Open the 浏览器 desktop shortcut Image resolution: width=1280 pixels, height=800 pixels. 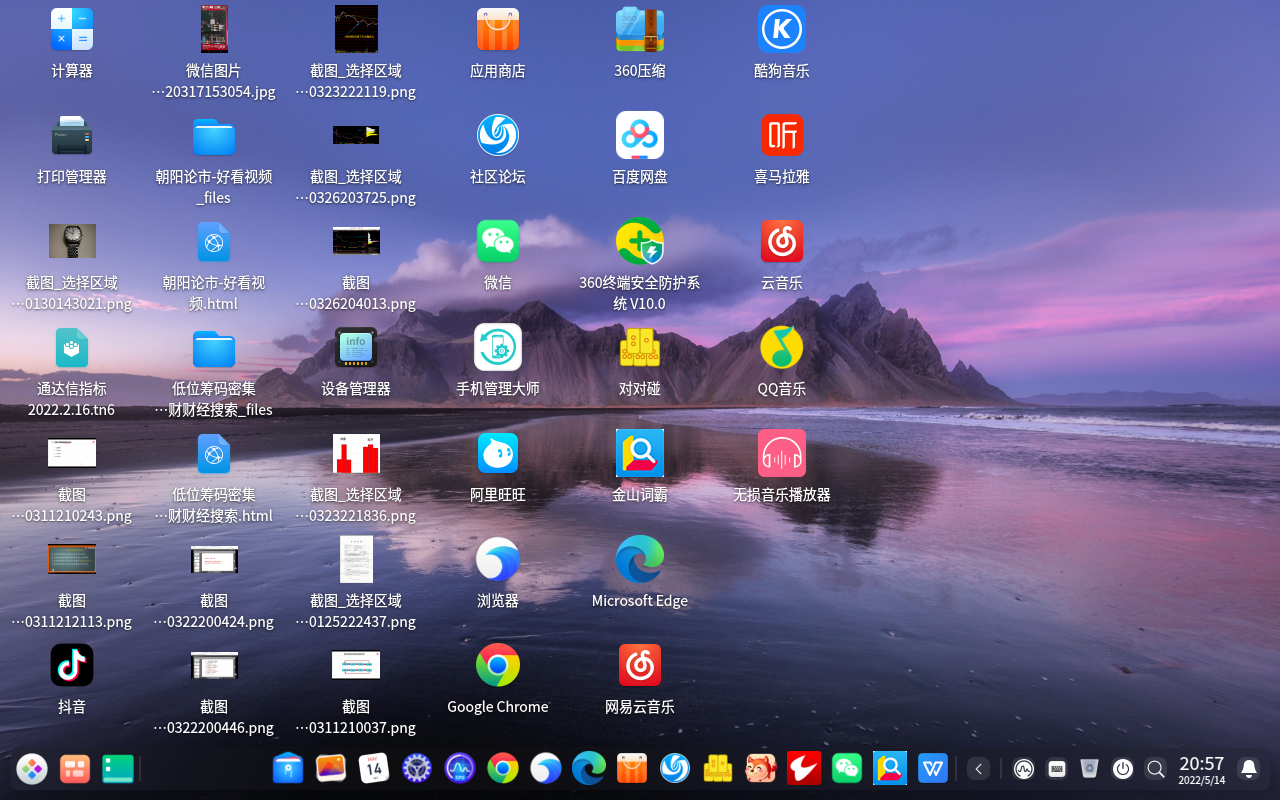[x=498, y=560]
